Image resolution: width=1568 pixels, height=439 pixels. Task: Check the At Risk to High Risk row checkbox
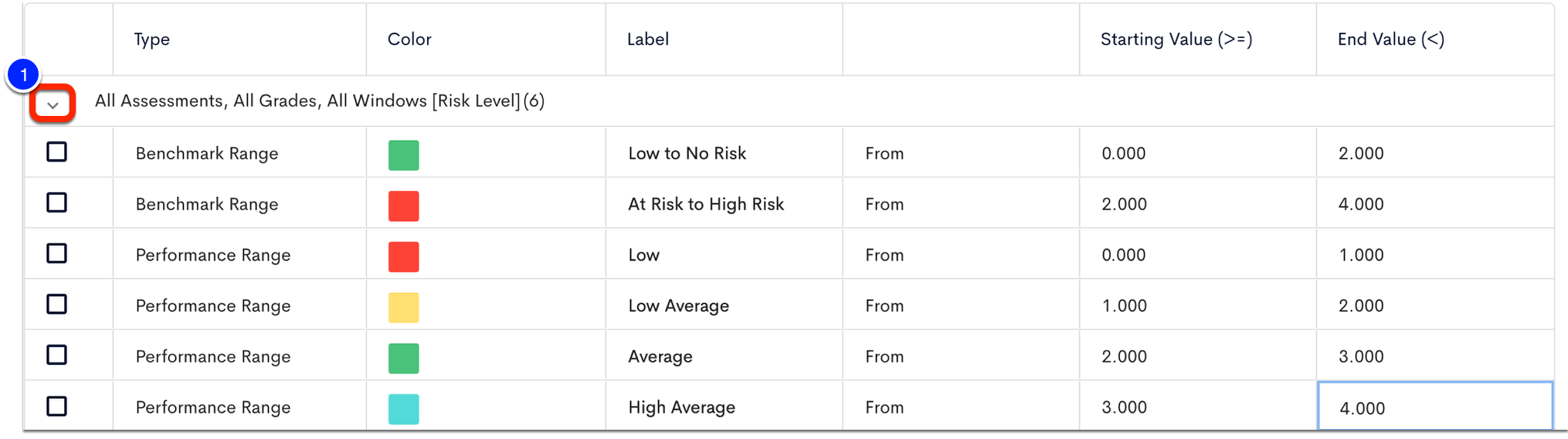56,202
